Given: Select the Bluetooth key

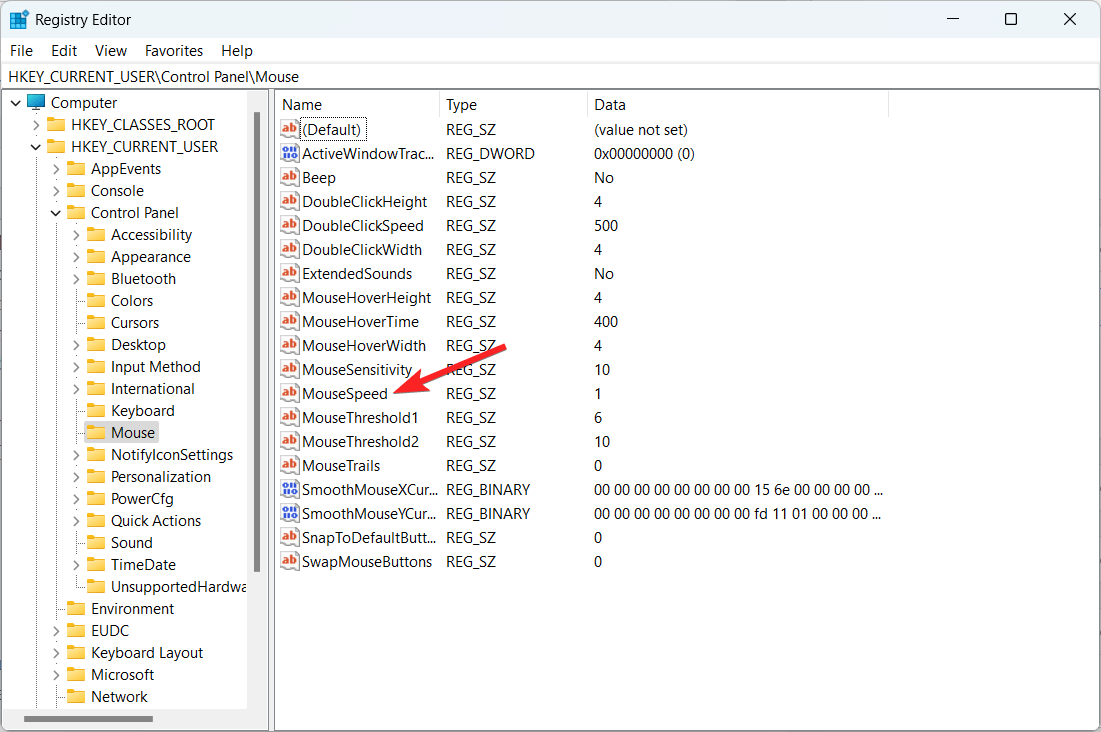Looking at the screenshot, I should 143,279.
